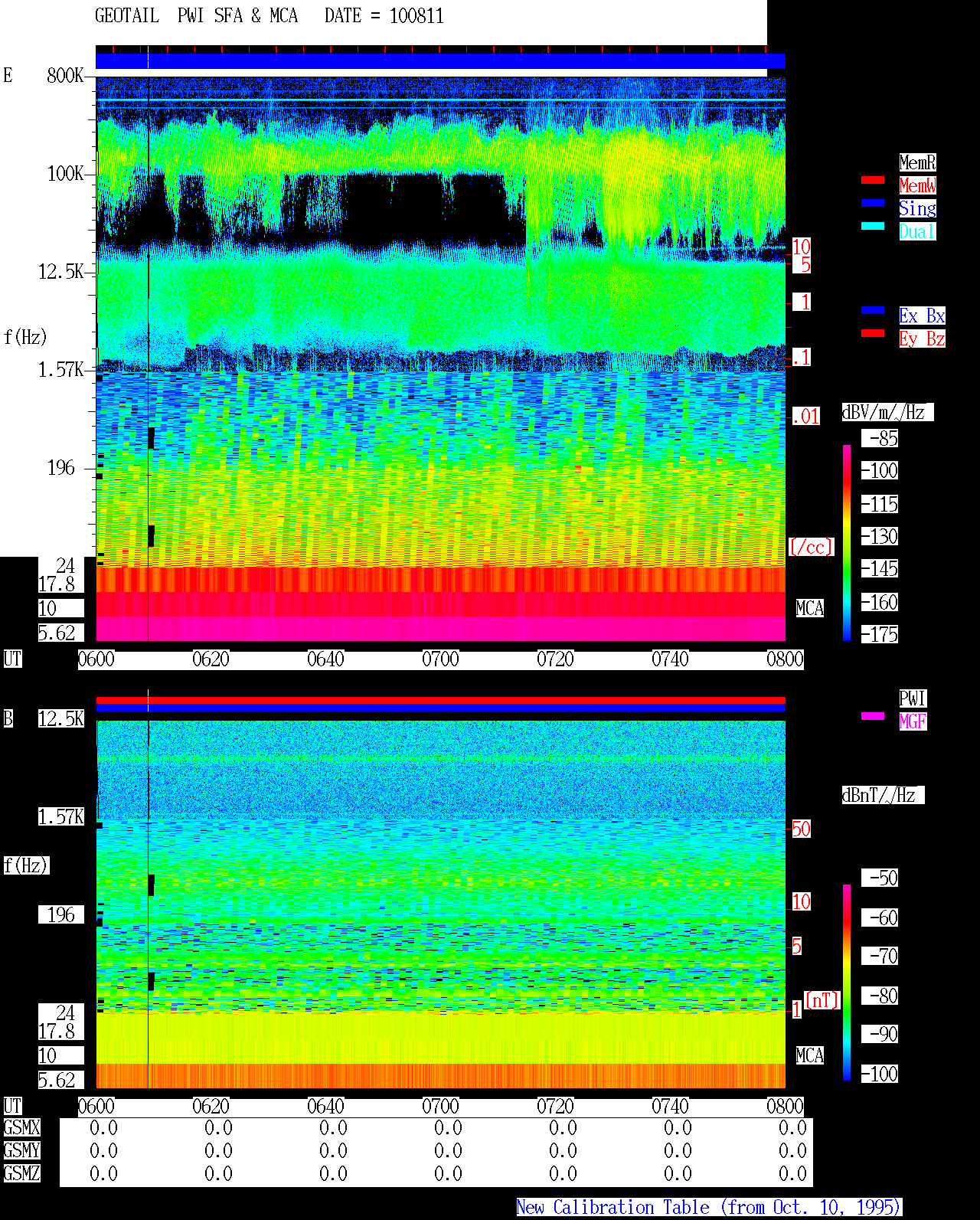Screen dimensions: 980x1220
Task: Click the -145 color scale value
Action: (880, 568)
